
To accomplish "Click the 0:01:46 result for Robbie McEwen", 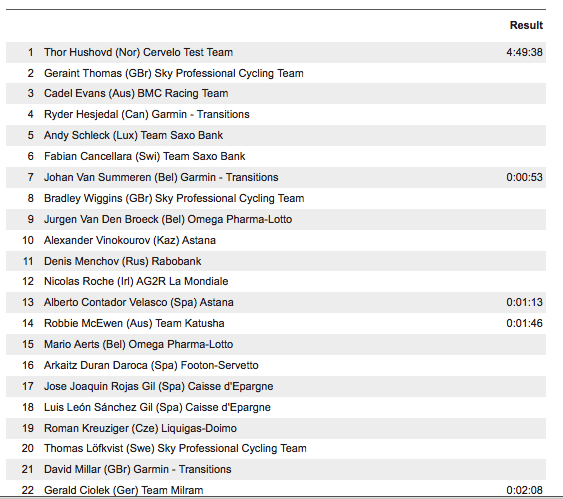I will point(524,323).
